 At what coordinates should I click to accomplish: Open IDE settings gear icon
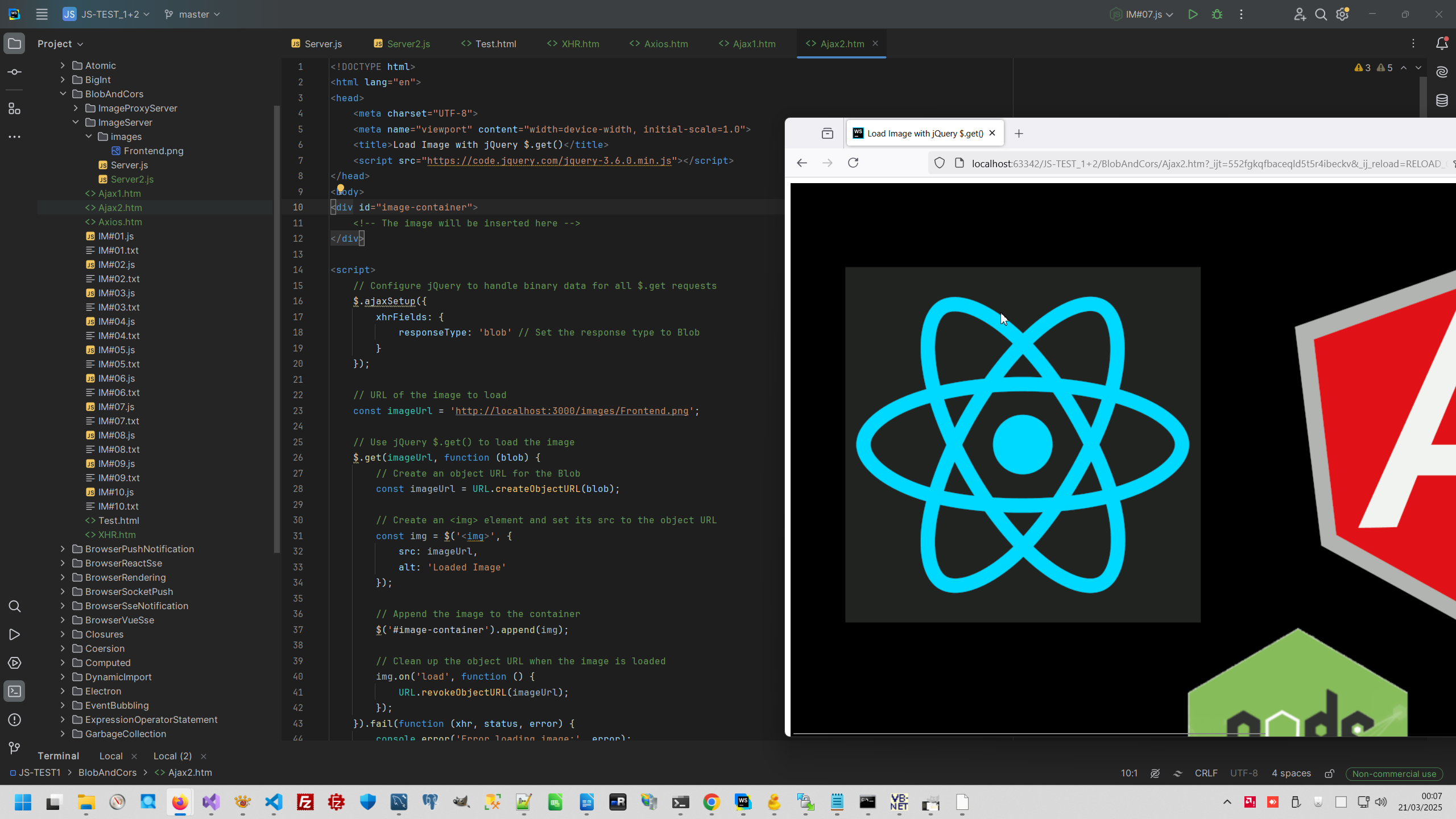point(1342,14)
